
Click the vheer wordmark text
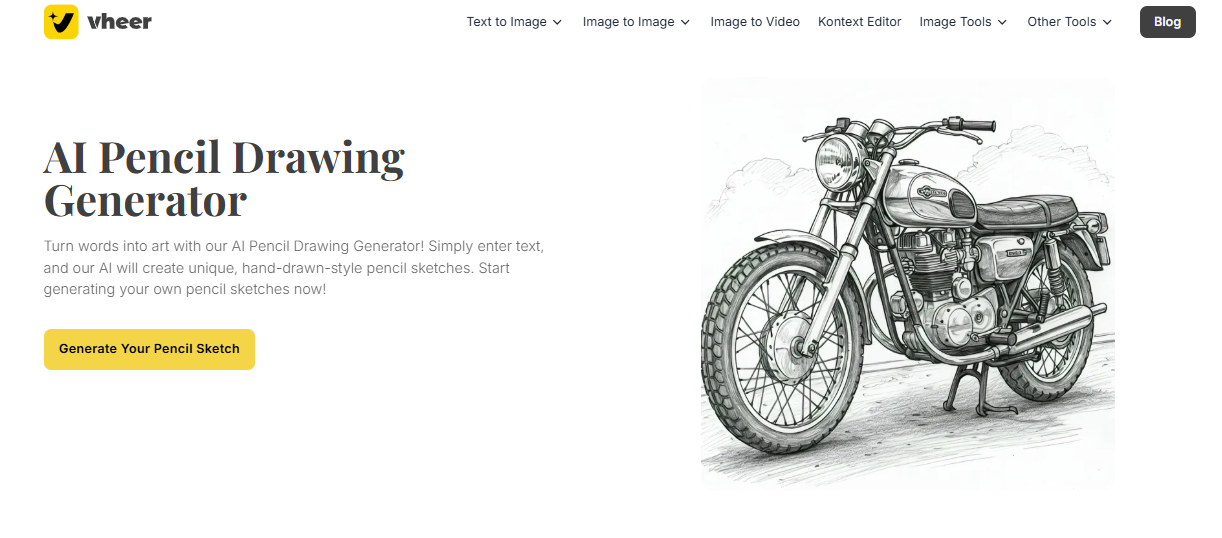[119, 21]
